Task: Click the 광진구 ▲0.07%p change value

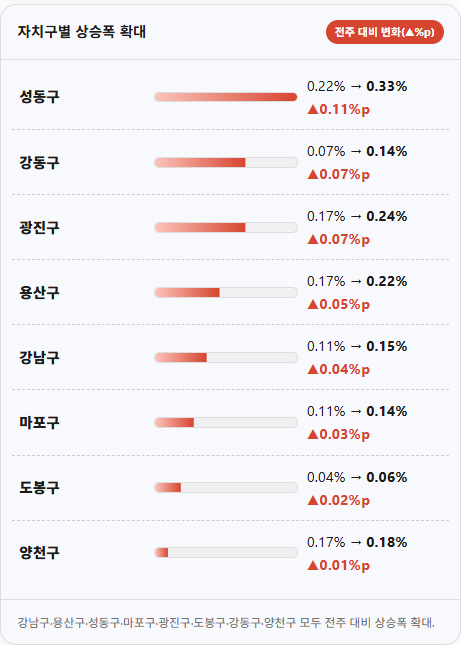Action: click(x=338, y=239)
